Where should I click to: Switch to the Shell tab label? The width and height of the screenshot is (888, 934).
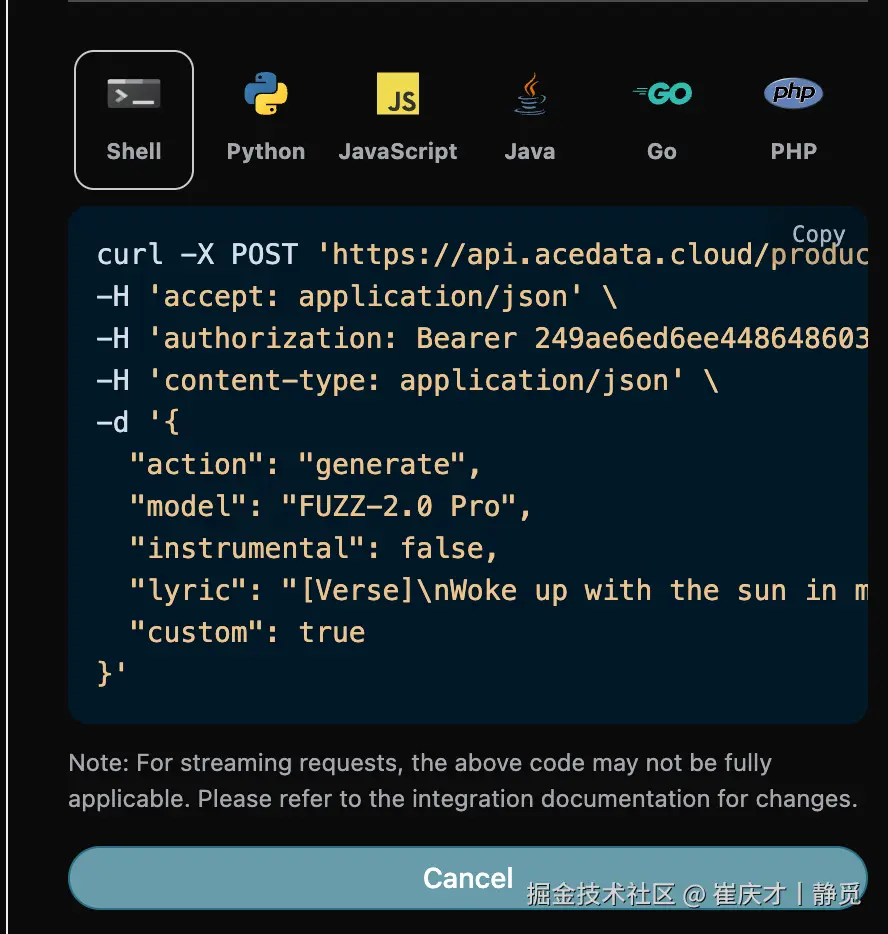(x=134, y=151)
